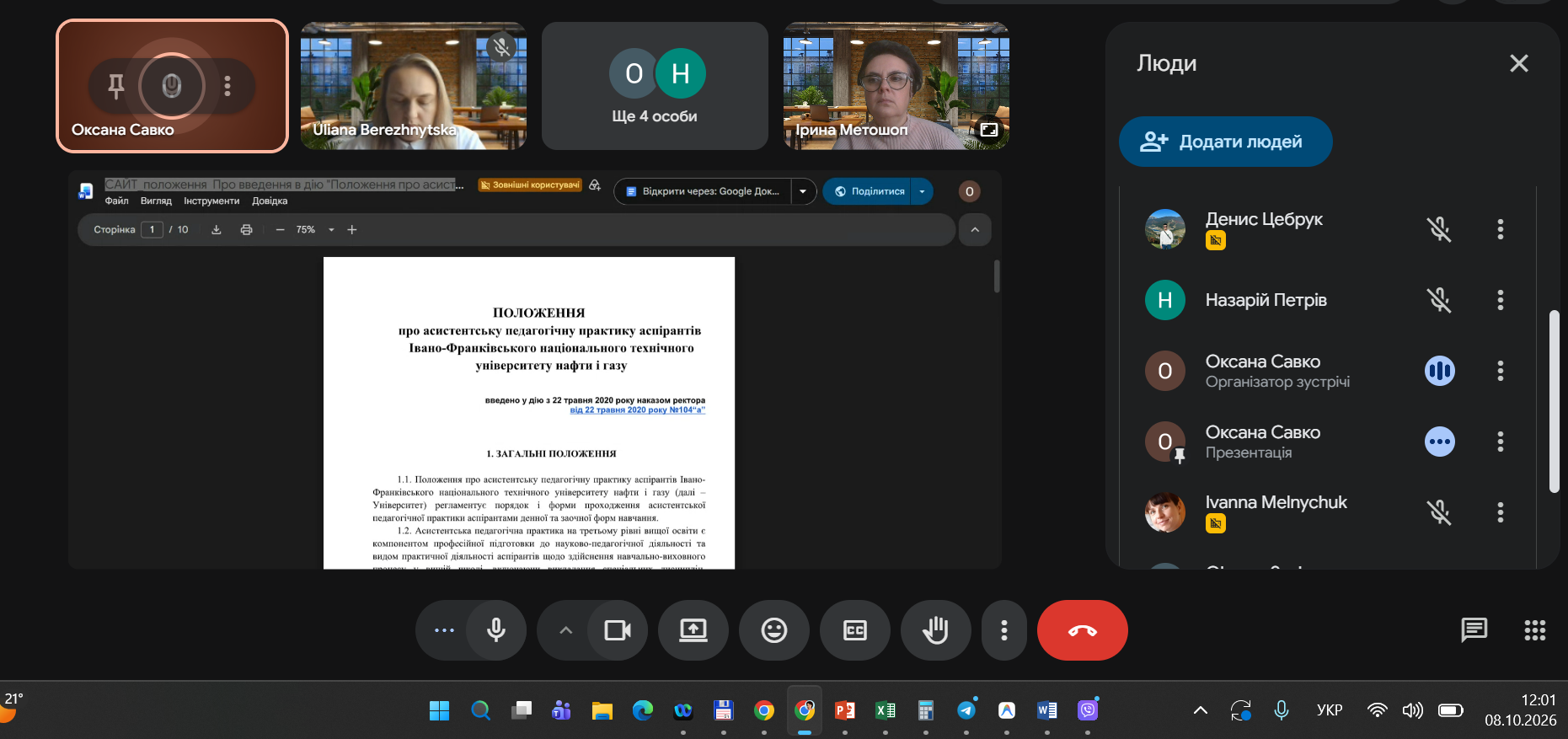Expand the Поділитися dropdown arrow
Viewport: 1568px width, 739px height.
(922, 191)
